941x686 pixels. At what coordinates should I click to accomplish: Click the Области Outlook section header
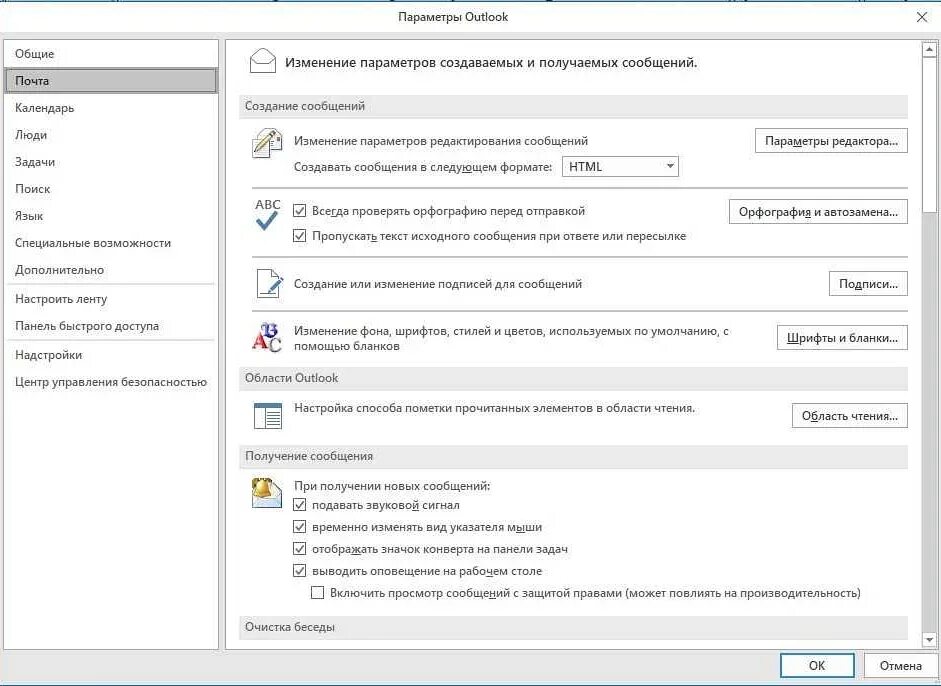pyautogui.click(x=573, y=378)
